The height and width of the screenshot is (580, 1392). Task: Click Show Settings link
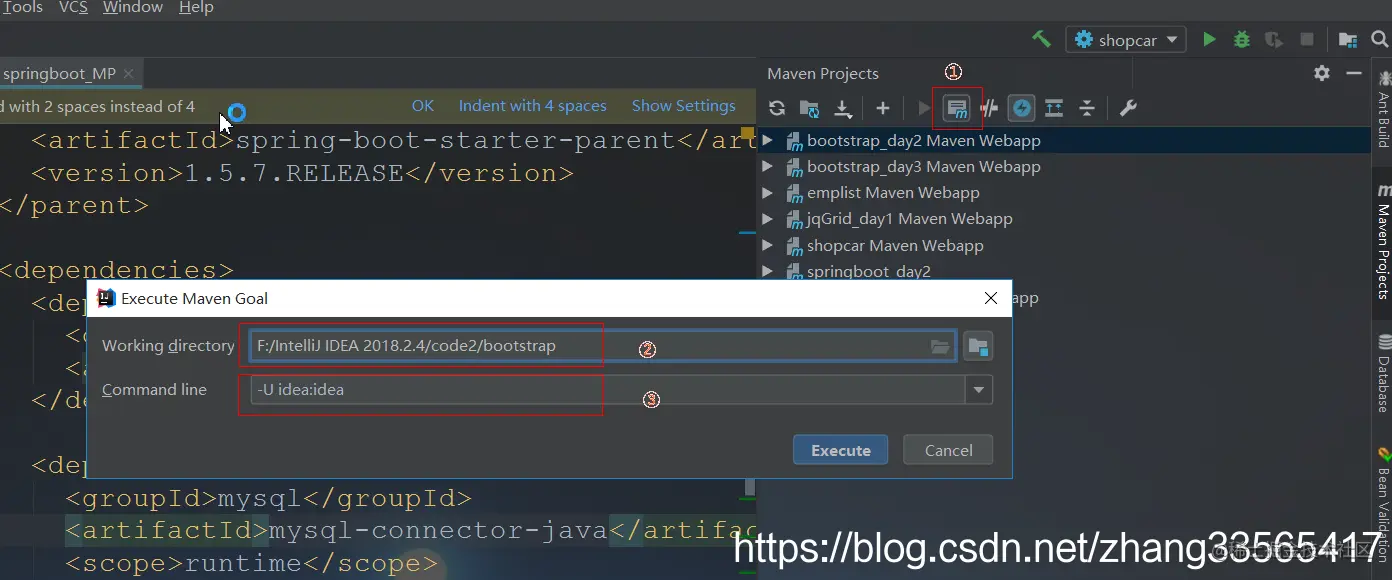point(683,106)
